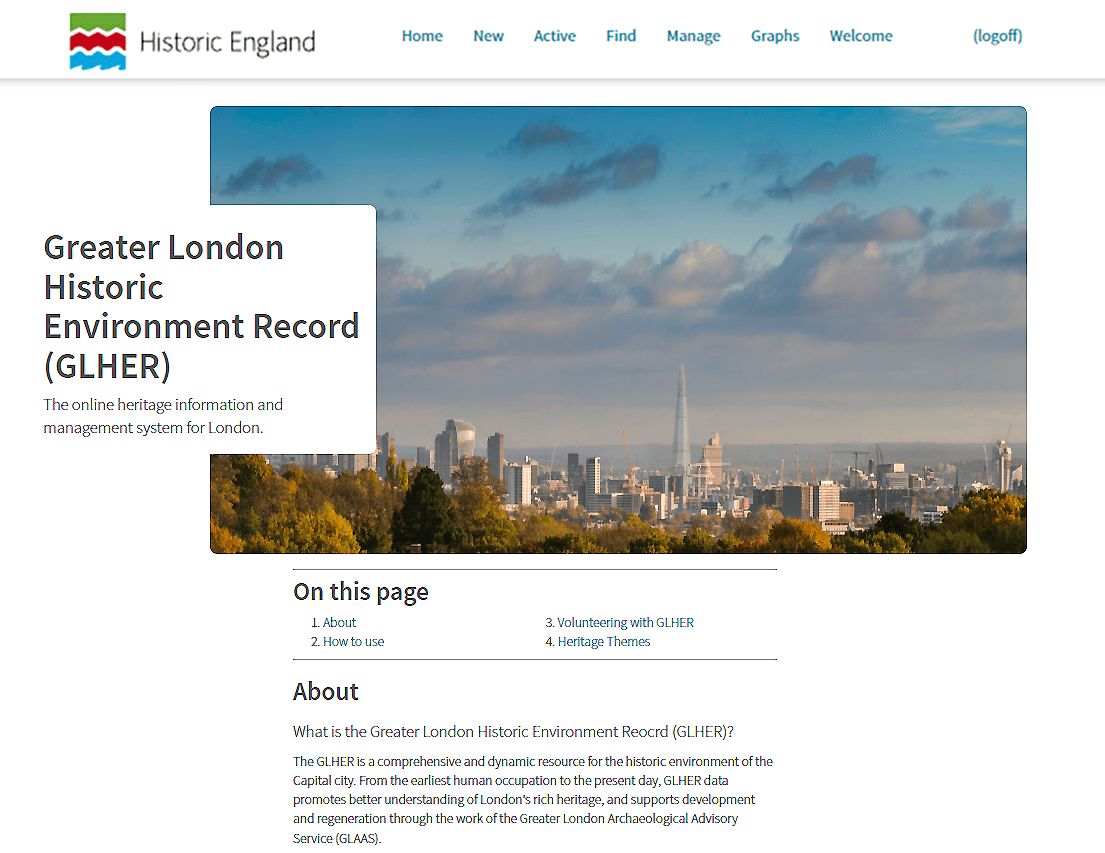Go to the Graphs menu item

775,36
